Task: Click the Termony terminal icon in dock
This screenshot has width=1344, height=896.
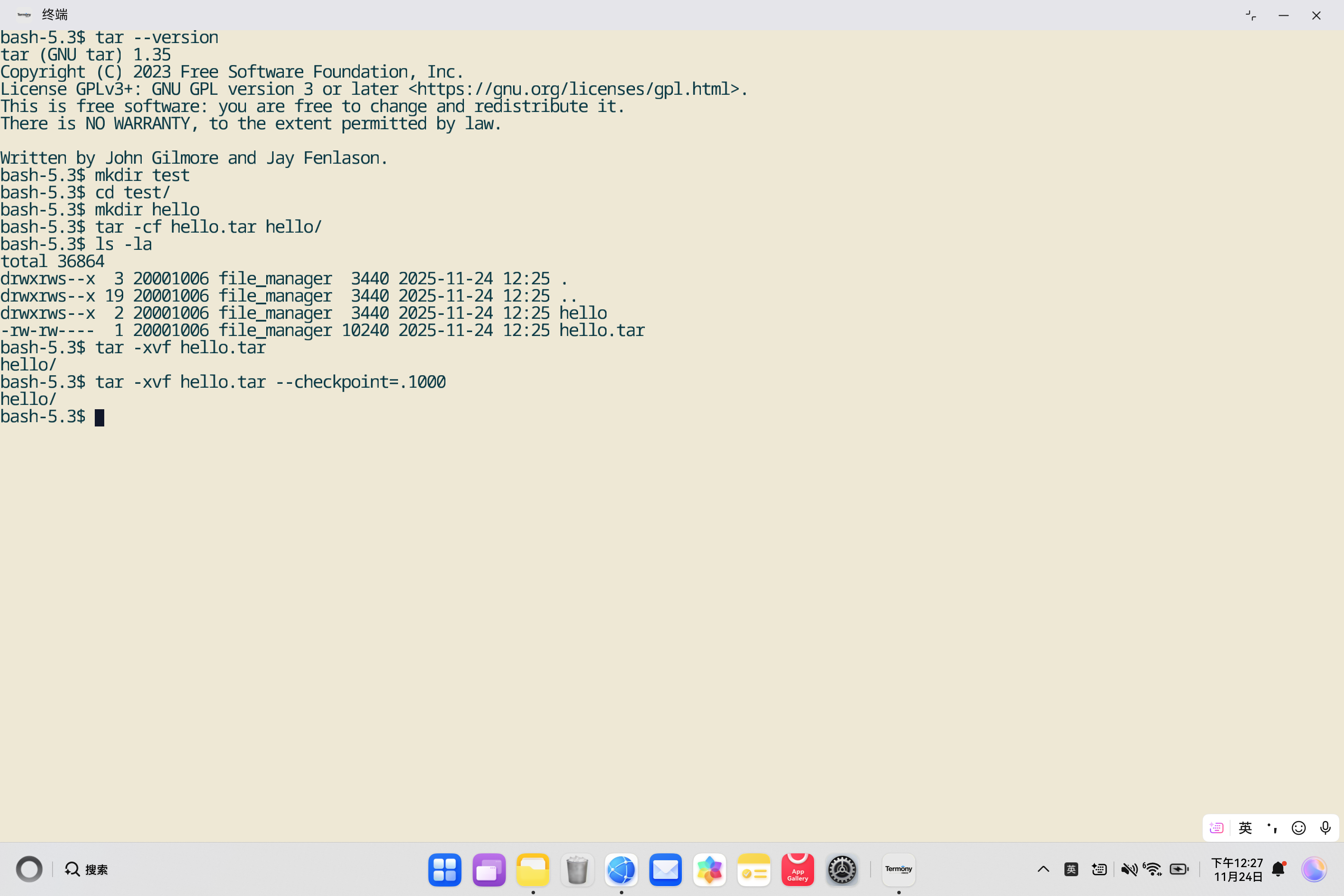Action: point(898,869)
